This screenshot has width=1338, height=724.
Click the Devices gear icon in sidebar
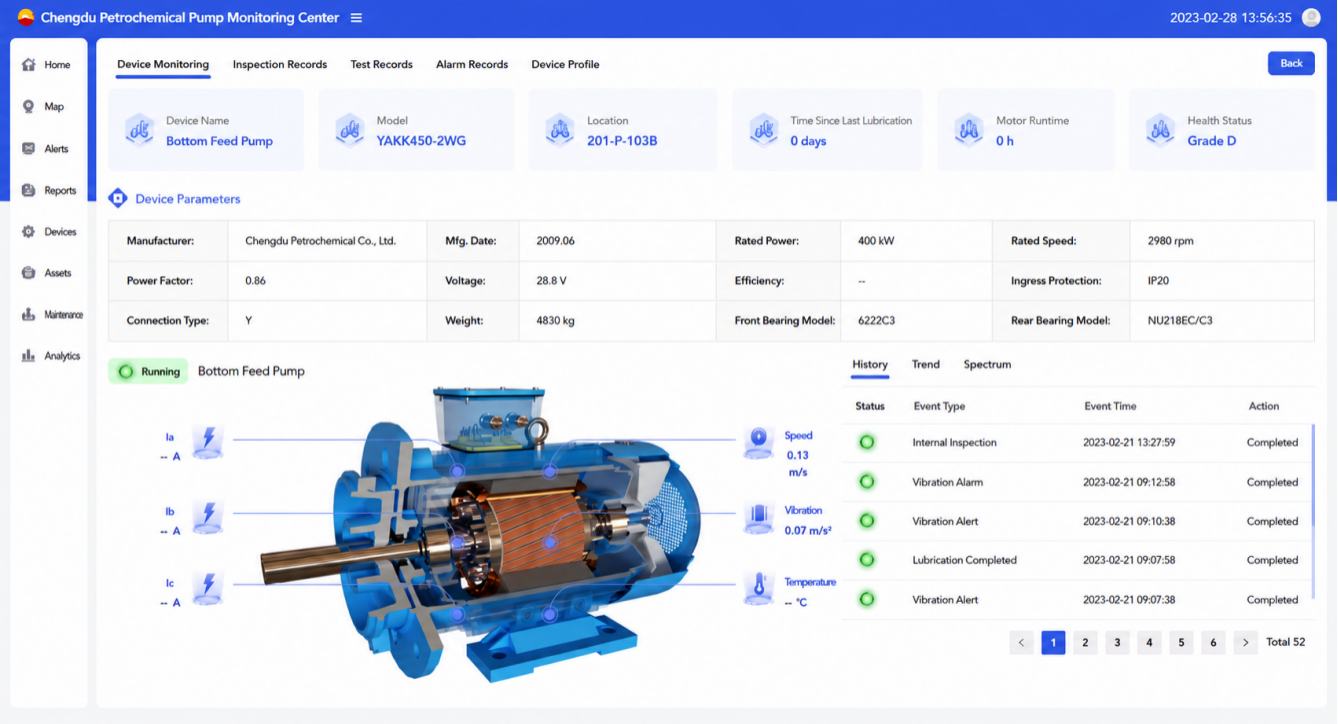(28, 232)
